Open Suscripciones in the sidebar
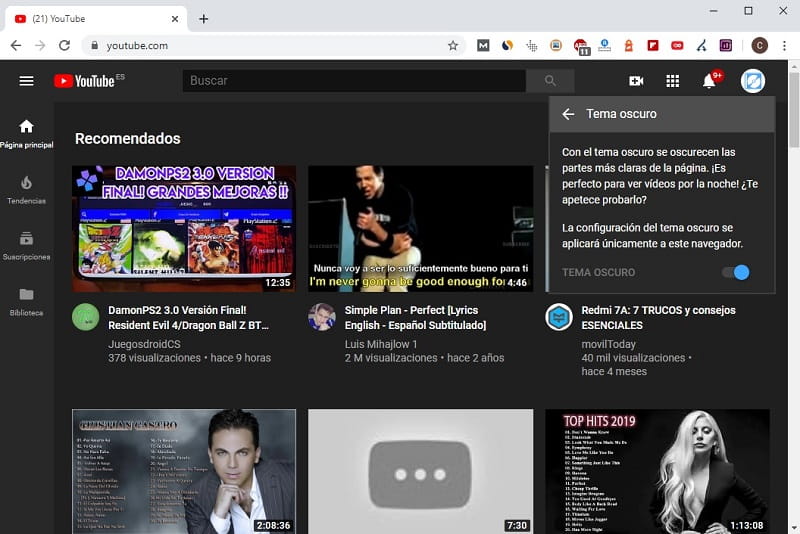This screenshot has height=534, width=800. coord(26,245)
